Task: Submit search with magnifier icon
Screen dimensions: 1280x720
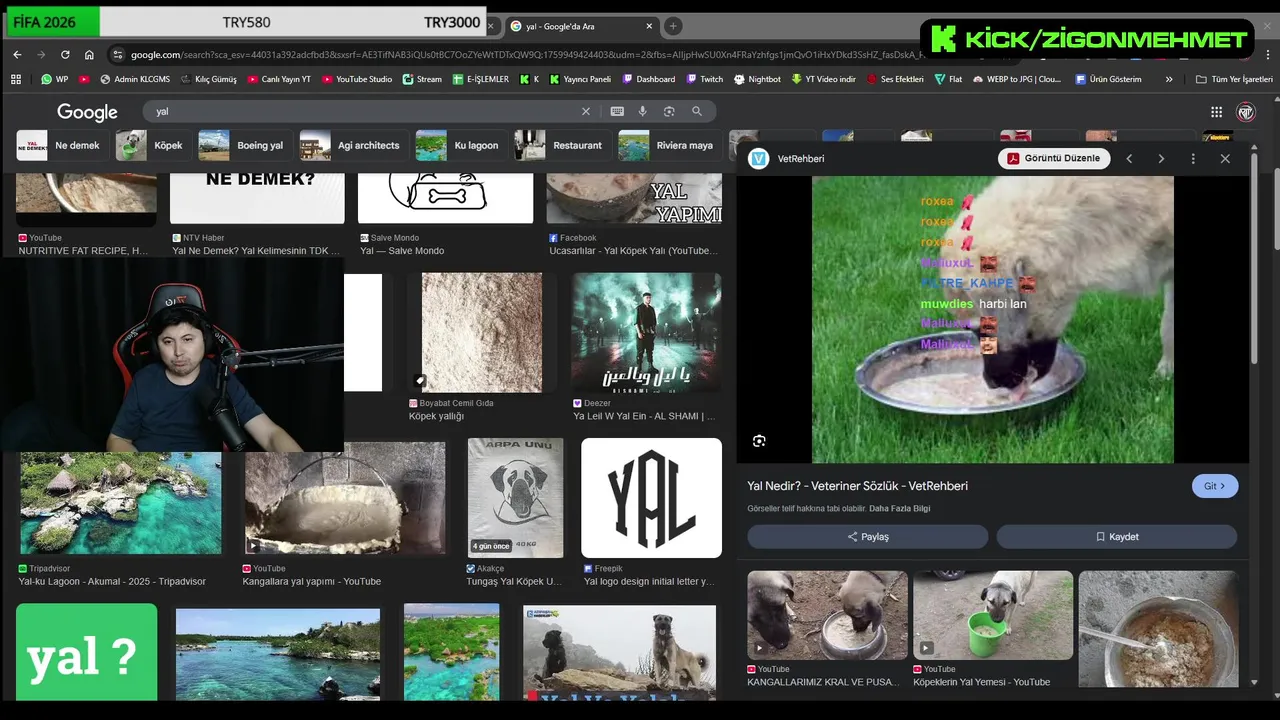Action: click(x=697, y=112)
